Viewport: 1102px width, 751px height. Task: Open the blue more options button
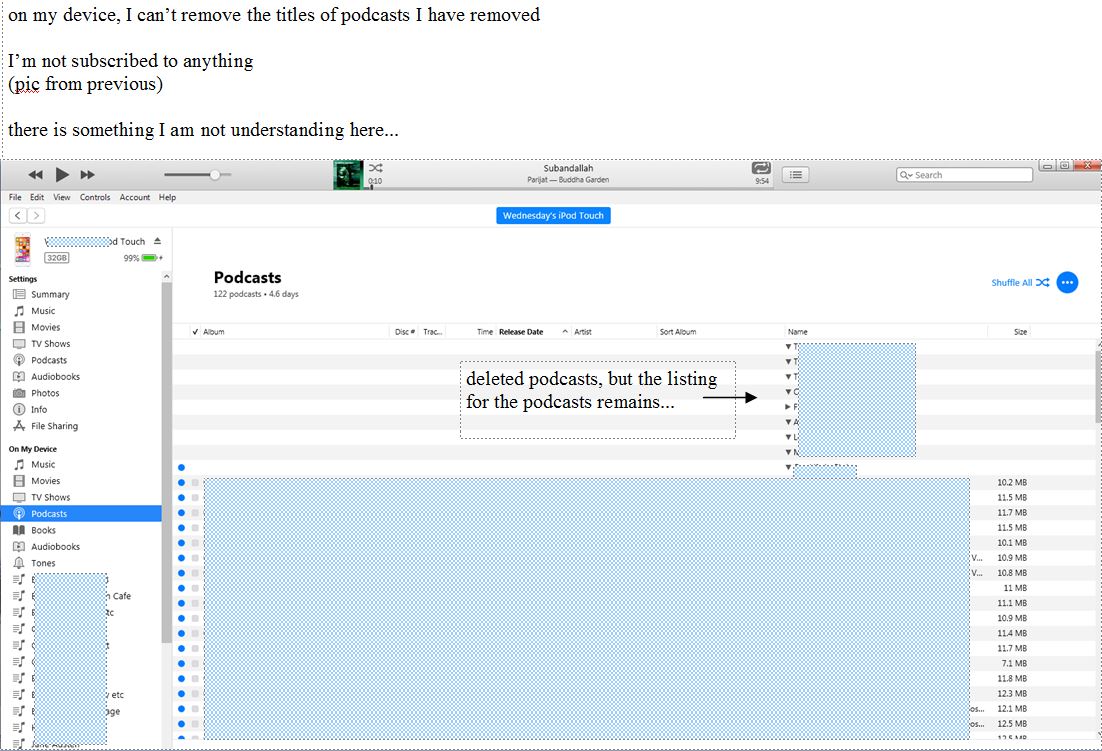point(1067,282)
